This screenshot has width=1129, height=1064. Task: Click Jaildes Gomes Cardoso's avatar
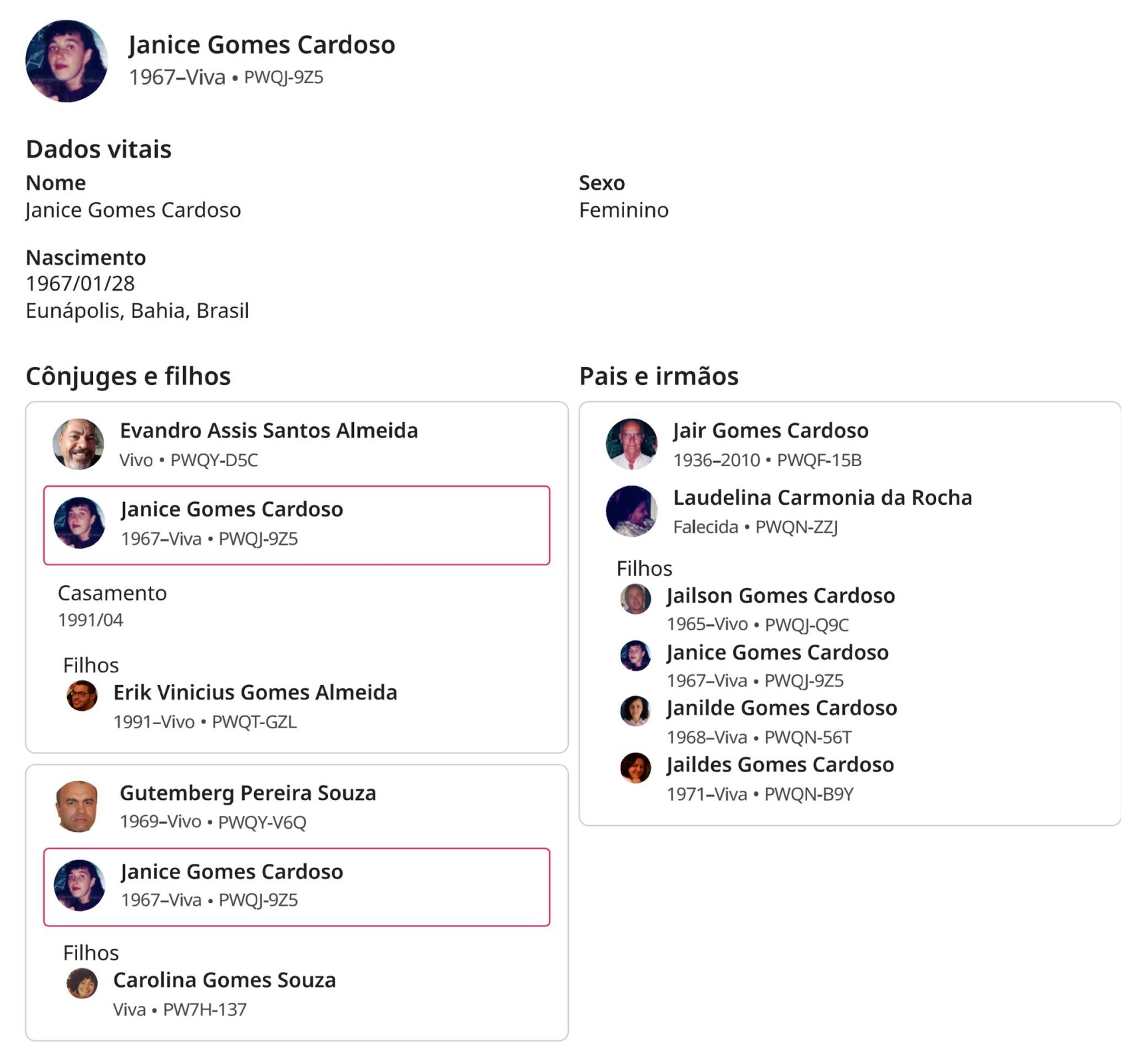coord(635,767)
